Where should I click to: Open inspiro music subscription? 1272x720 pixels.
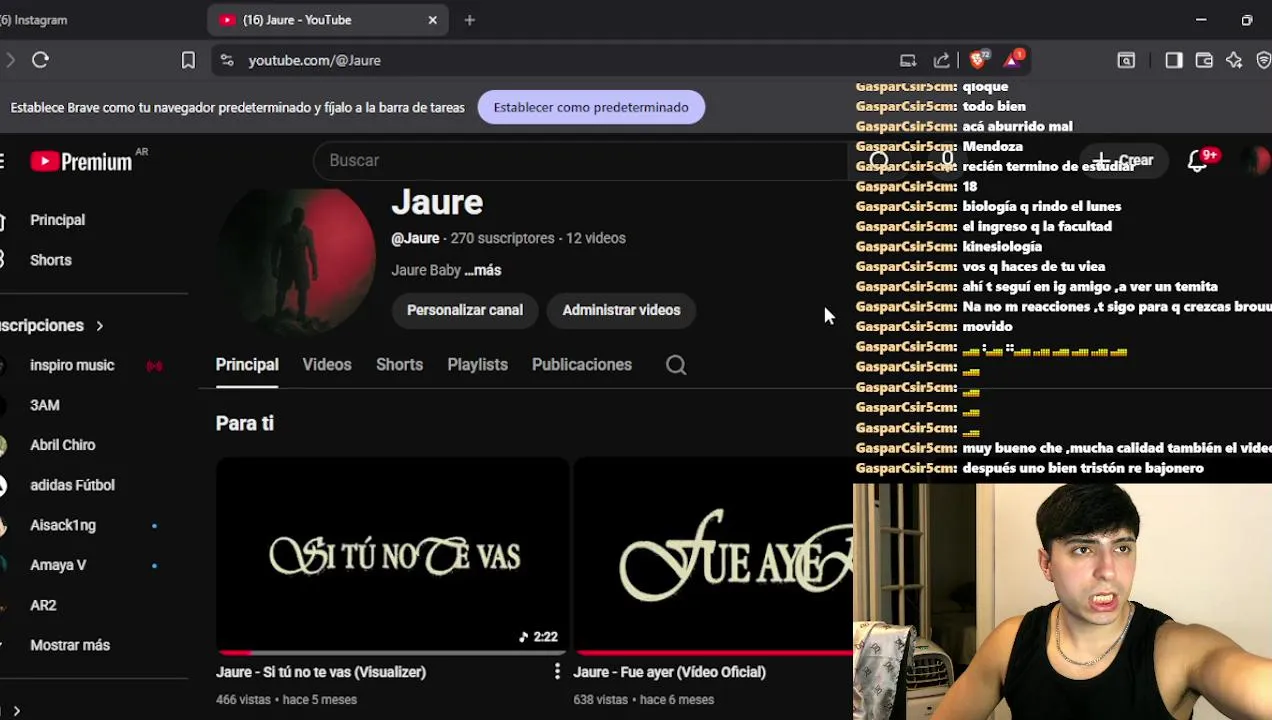(72, 365)
